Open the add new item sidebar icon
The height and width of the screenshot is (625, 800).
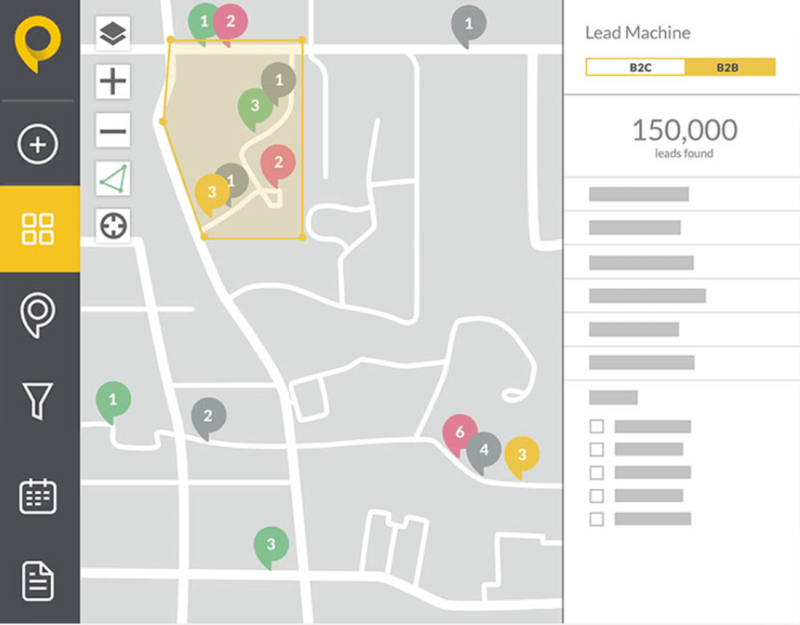coord(39,144)
